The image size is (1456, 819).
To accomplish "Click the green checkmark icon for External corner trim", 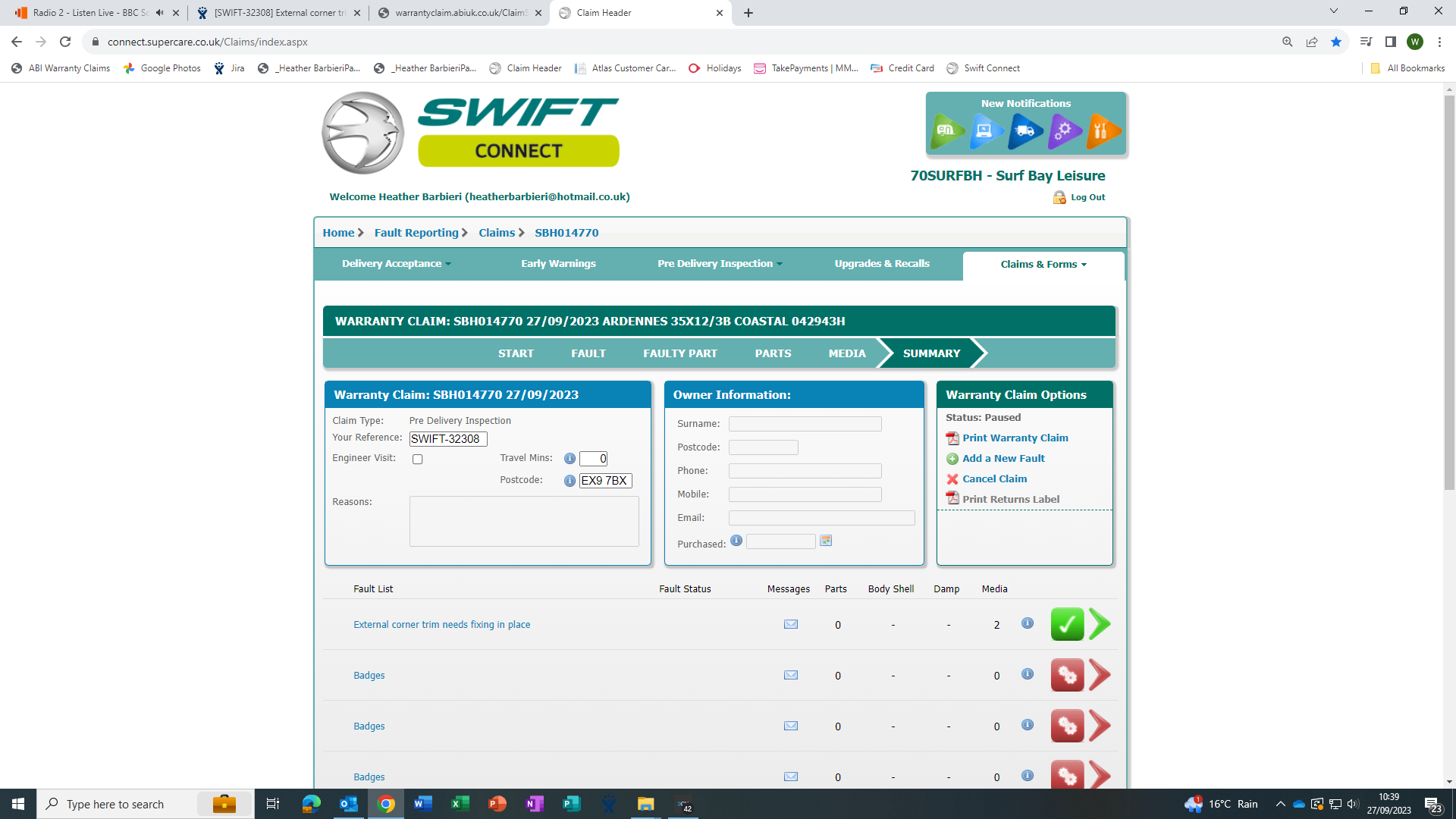I will tap(1067, 625).
